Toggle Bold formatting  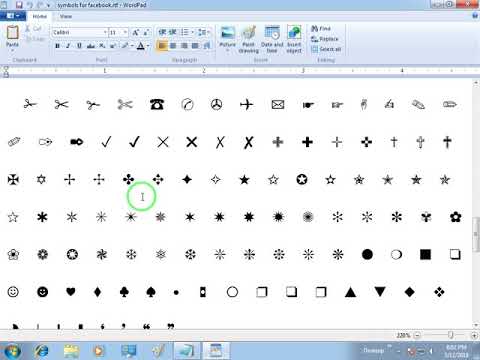point(58,46)
